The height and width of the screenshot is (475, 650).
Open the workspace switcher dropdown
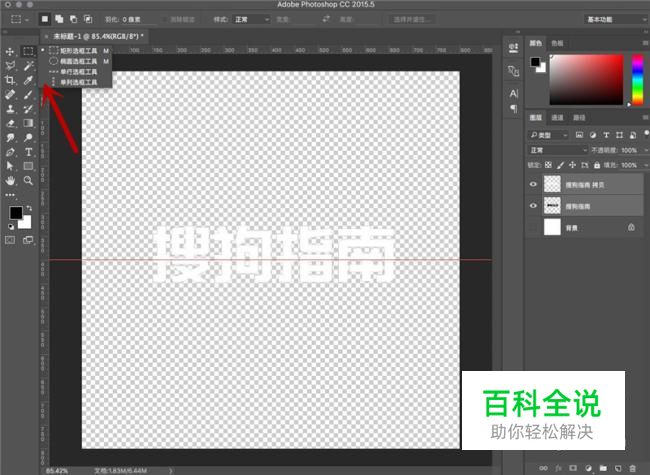click(x=616, y=19)
